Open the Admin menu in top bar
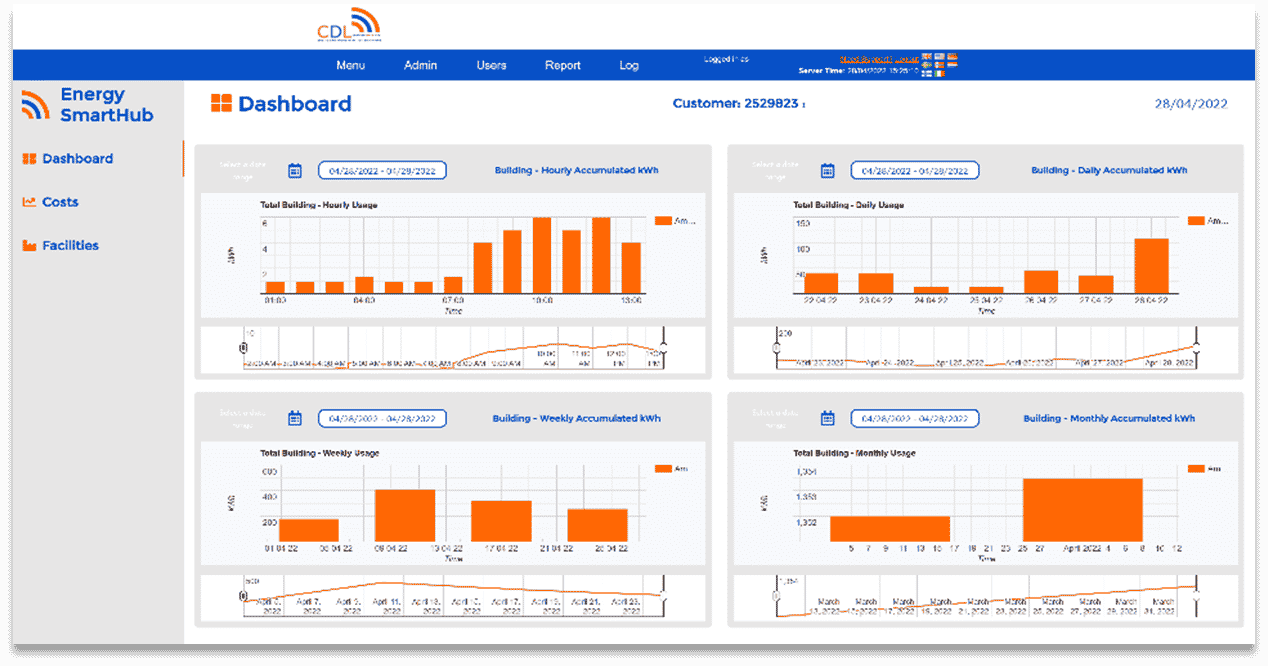Screen dimensions: 1268x666 (420, 66)
